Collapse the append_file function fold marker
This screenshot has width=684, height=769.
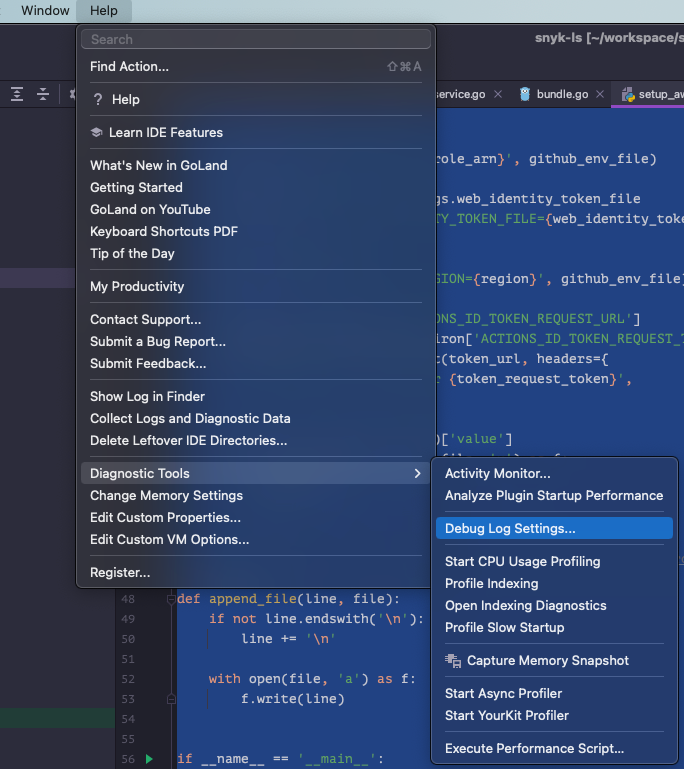170,600
